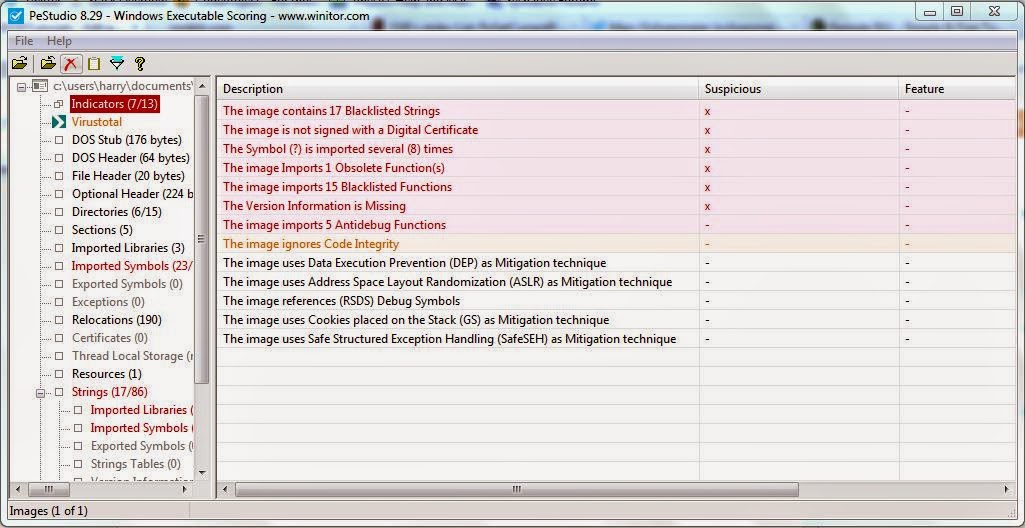Select row "The image imports 15 Blacklisted Functions"
Screen dimensions: 1025x528
click(x=616, y=187)
